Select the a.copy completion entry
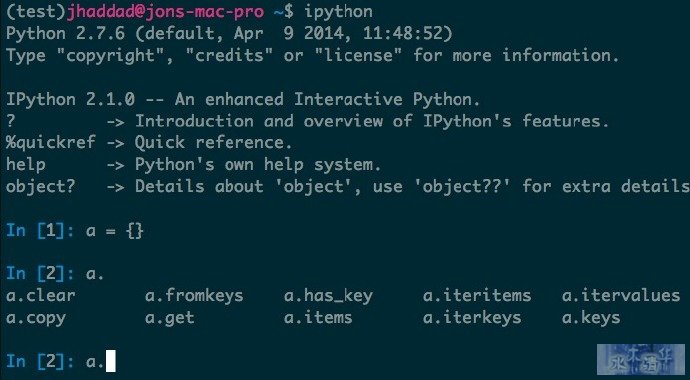The image size is (690, 380). click(x=36, y=318)
